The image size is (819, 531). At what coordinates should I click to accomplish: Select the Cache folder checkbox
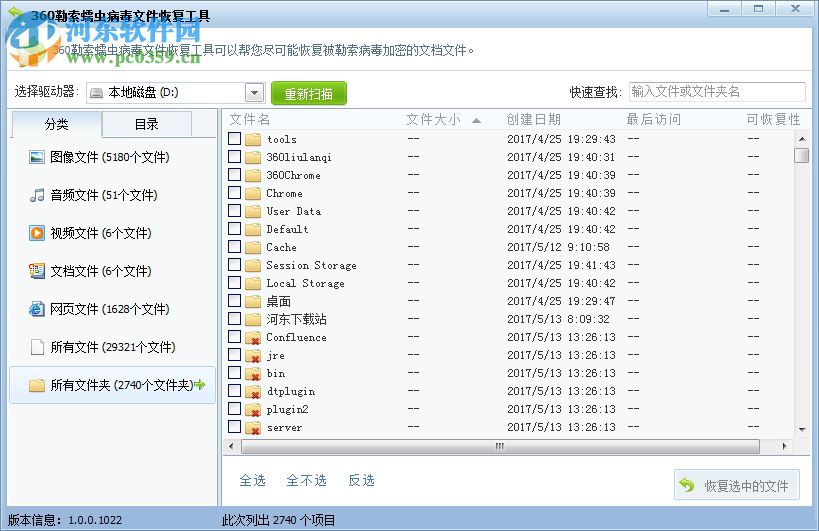click(235, 246)
